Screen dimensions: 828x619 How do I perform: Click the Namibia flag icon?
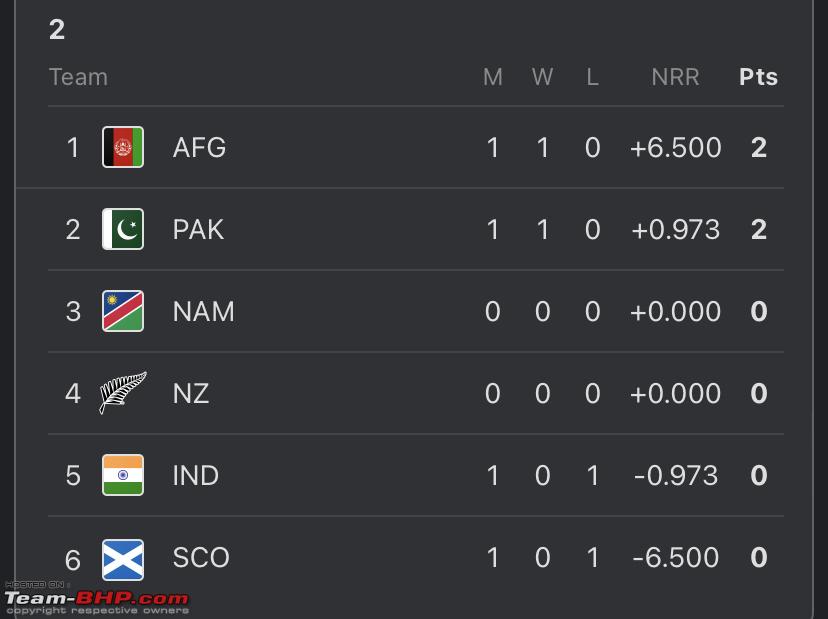pos(123,311)
